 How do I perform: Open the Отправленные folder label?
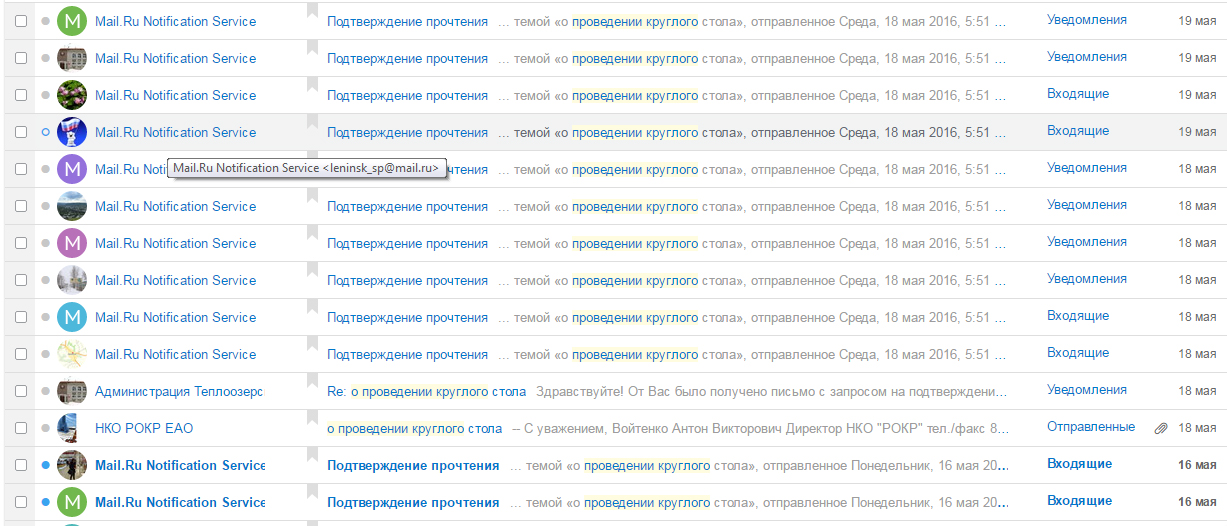click(x=1091, y=427)
